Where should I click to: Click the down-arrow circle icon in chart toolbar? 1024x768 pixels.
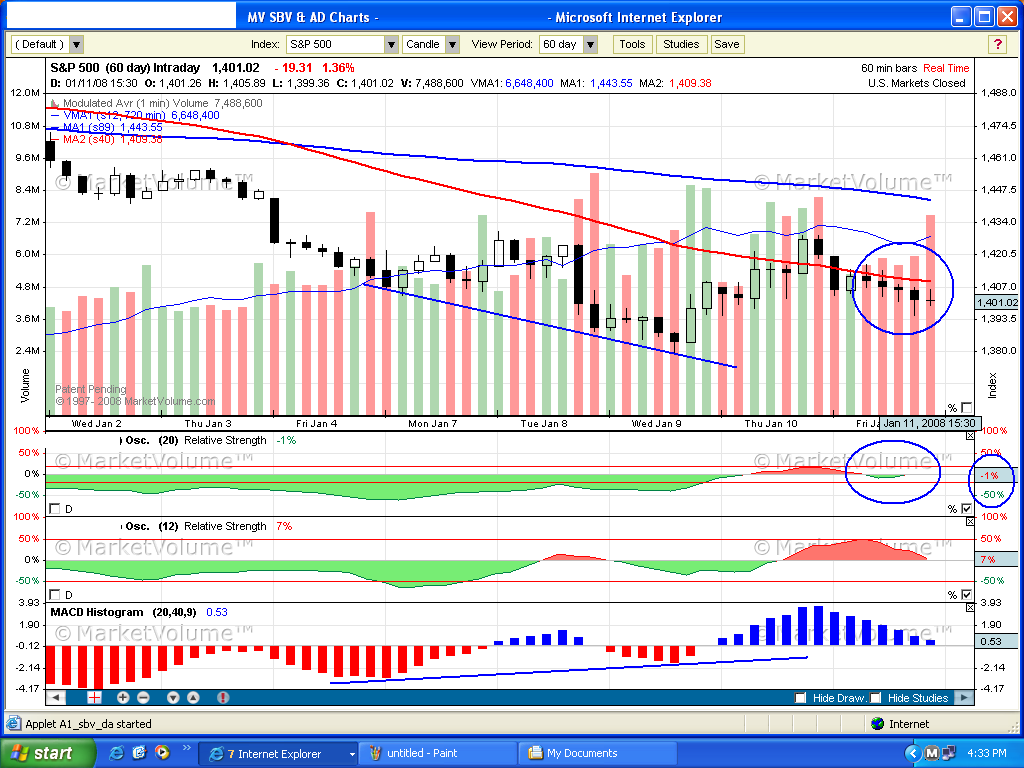pyautogui.click(x=173, y=697)
